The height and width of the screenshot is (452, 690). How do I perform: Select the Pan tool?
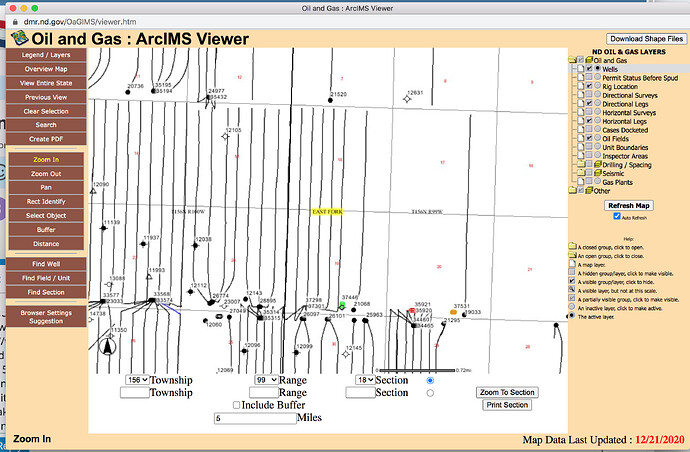click(46, 187)
